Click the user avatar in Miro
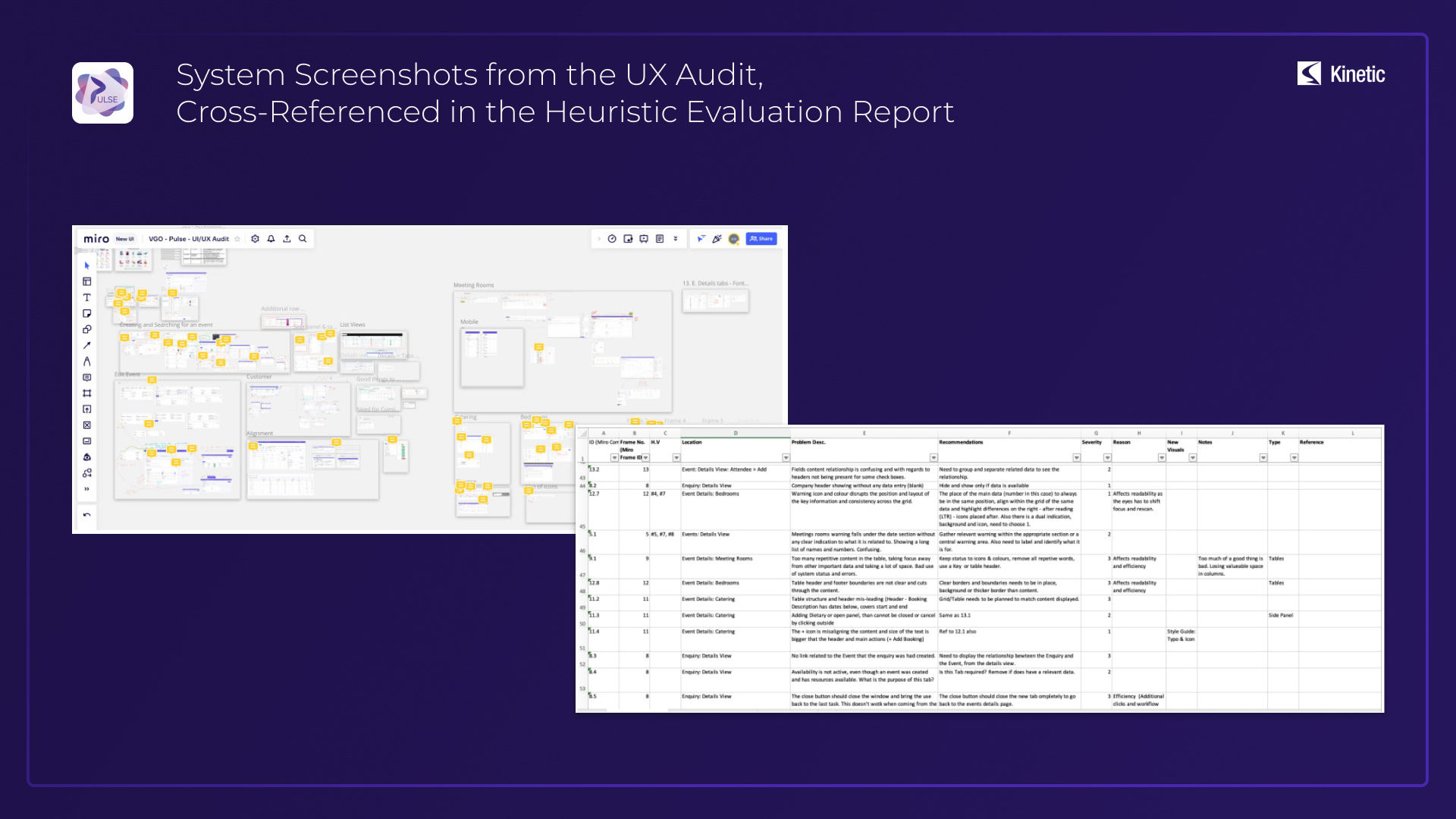Image resolution: width=1456 pixels, height=819 pixels. pos(734,239)
